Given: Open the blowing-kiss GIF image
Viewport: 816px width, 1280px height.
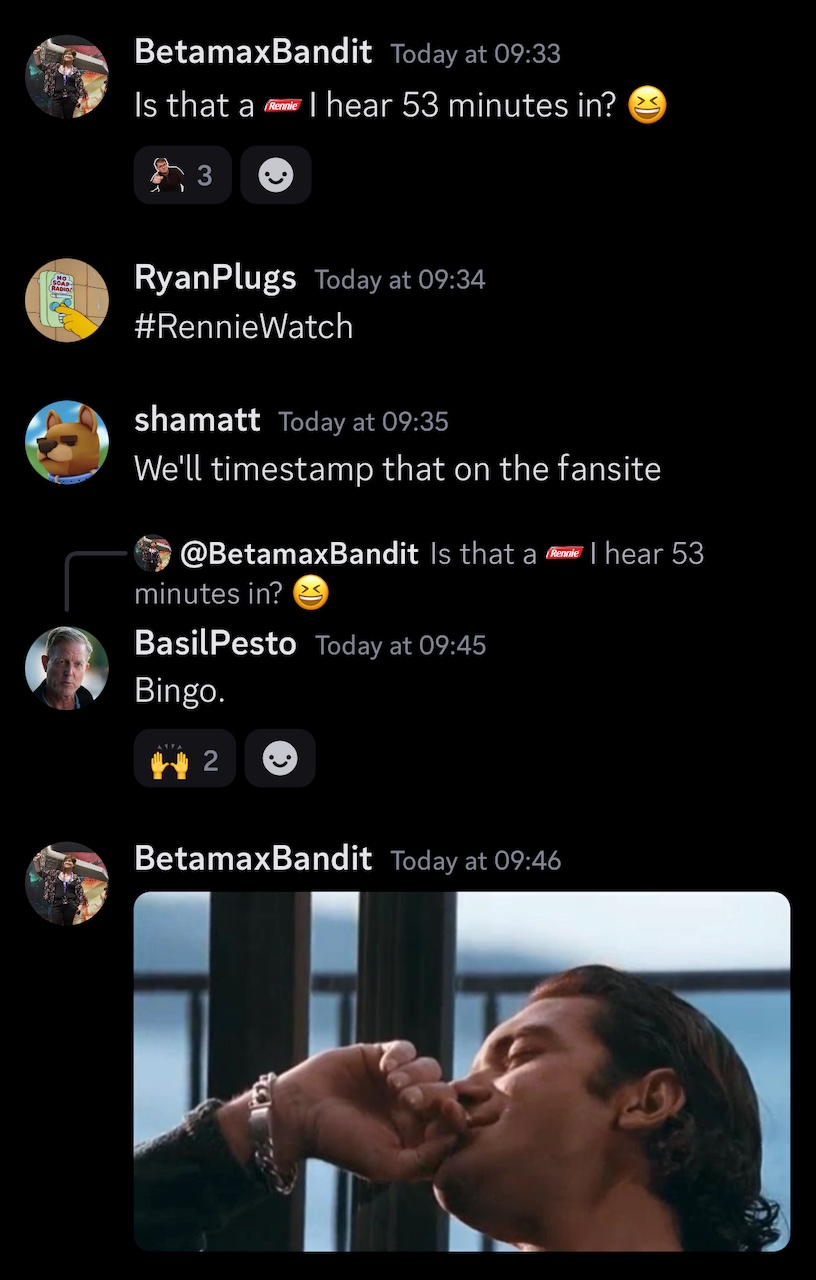Looking at the screenshot, I should 462,1071.
